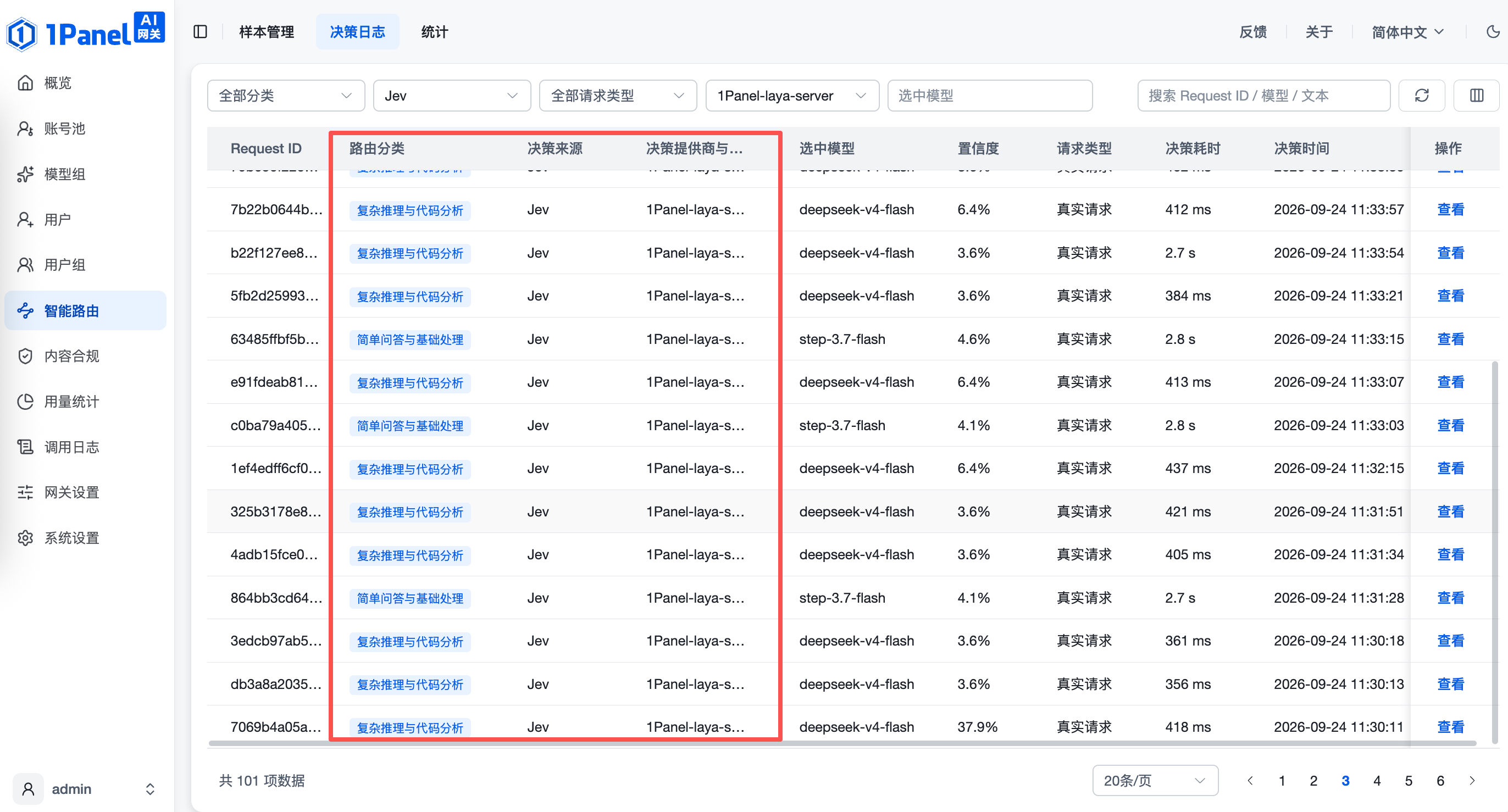Go to the previous page arrow
This screenshot has width=1508, height=812.
click(1250, 780)
